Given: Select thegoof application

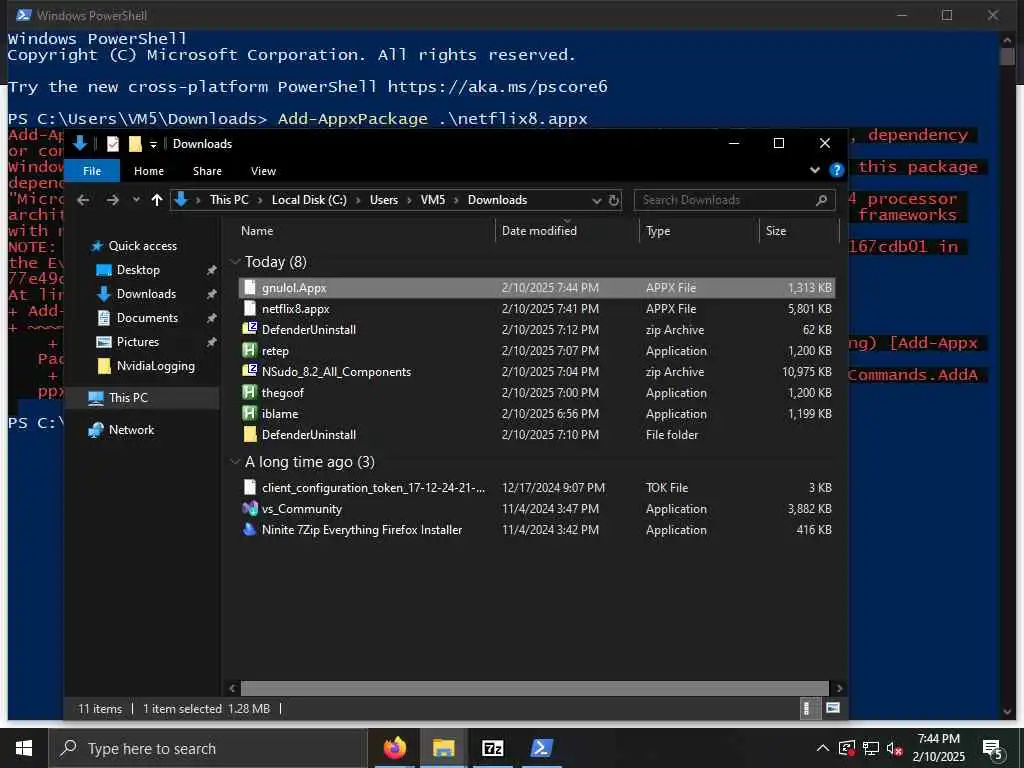Looking at the screenshot, I should pyautogui.click(x=537, y=392).
